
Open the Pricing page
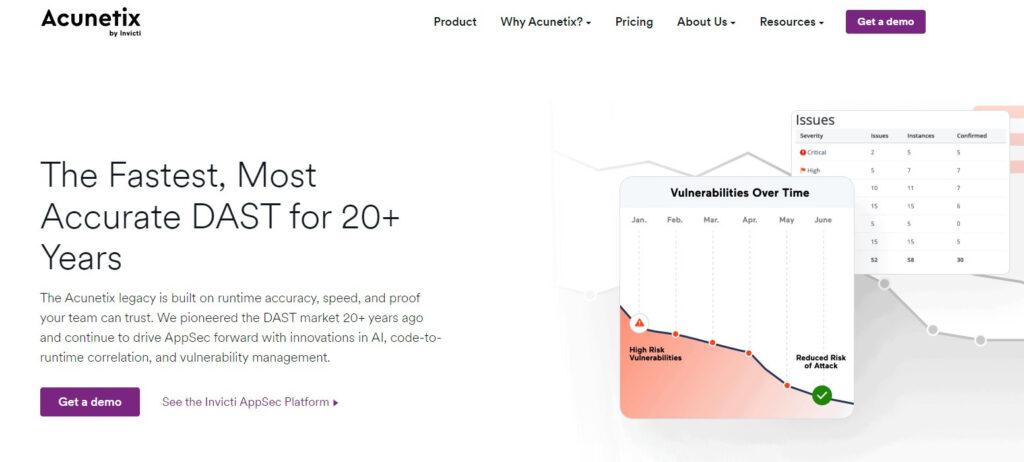[634, 22]
